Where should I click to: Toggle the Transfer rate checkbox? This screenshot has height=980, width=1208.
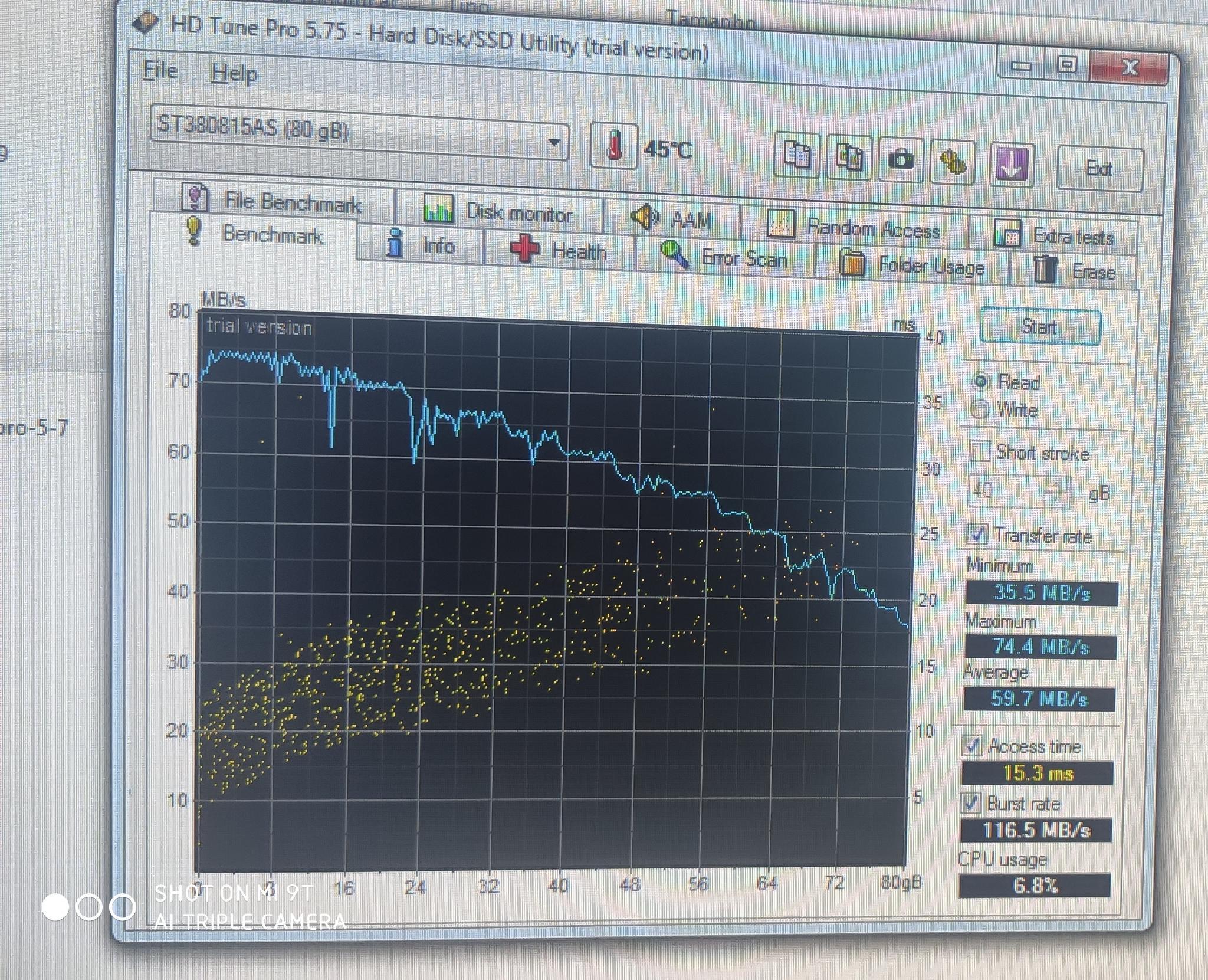(977, 535)
